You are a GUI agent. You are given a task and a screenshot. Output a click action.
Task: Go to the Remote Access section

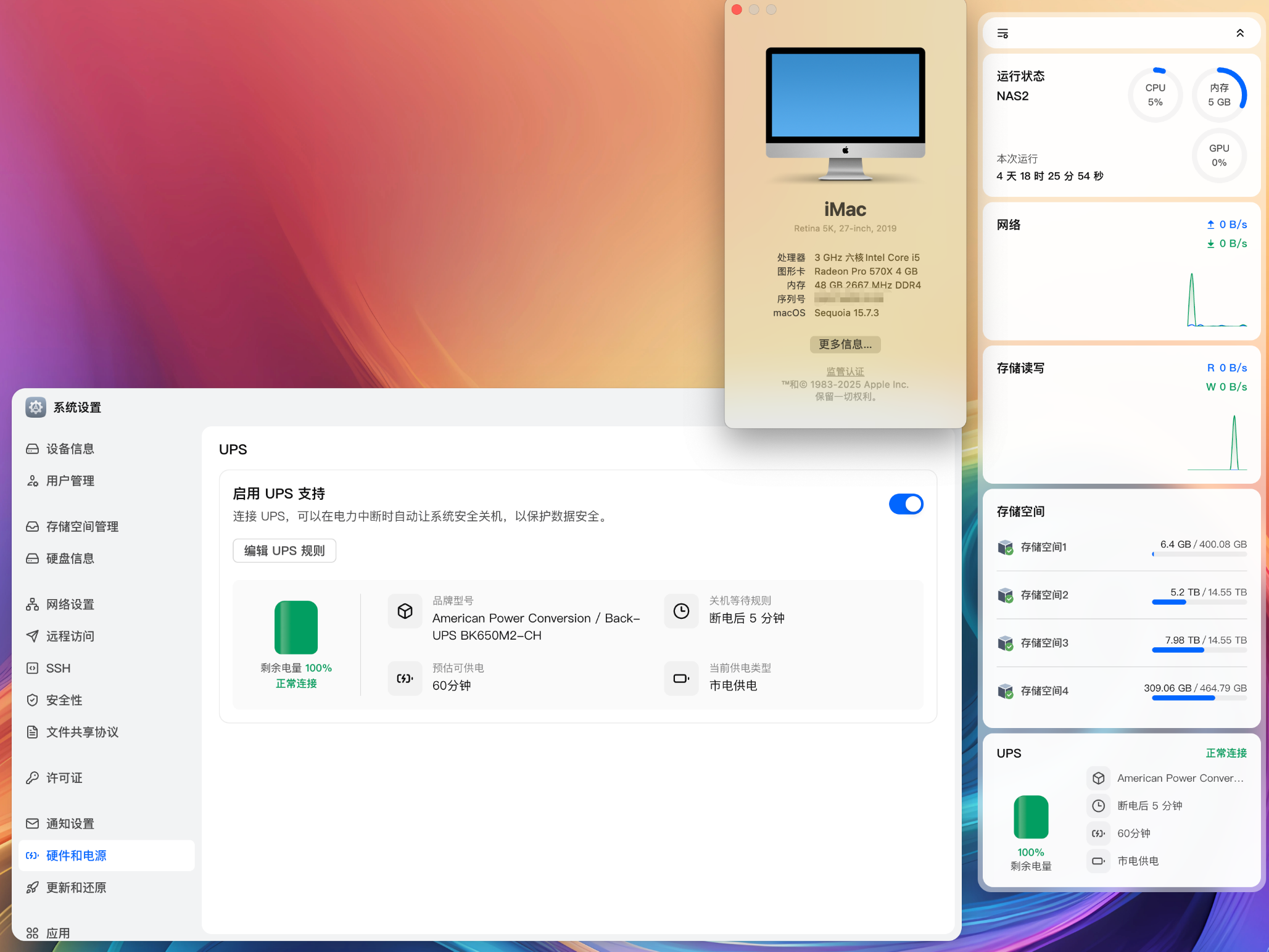(70, 636)
